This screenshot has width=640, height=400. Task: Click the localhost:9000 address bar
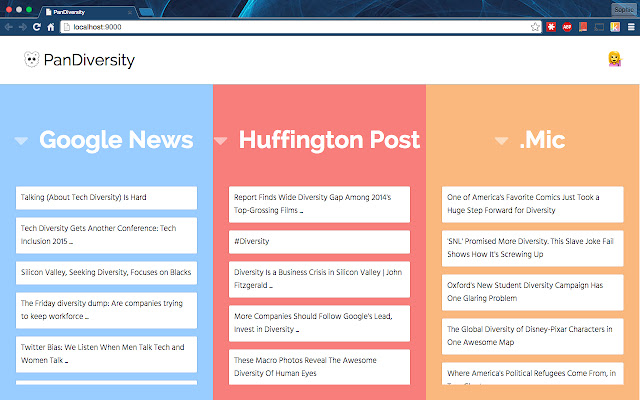tap(301, 27)
